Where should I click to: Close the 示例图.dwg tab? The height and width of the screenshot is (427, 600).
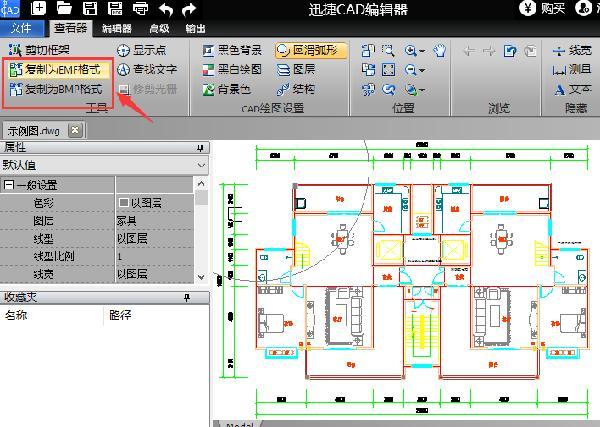tap(75, 130)
